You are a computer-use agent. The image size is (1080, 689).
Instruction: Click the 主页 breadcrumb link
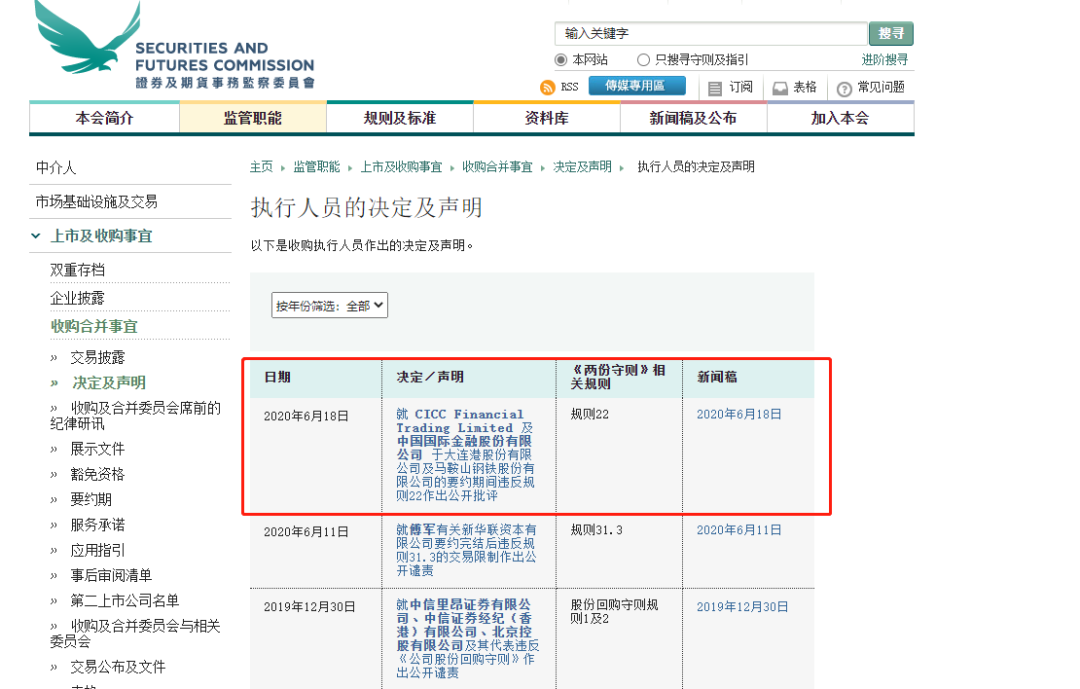(261, 167)
